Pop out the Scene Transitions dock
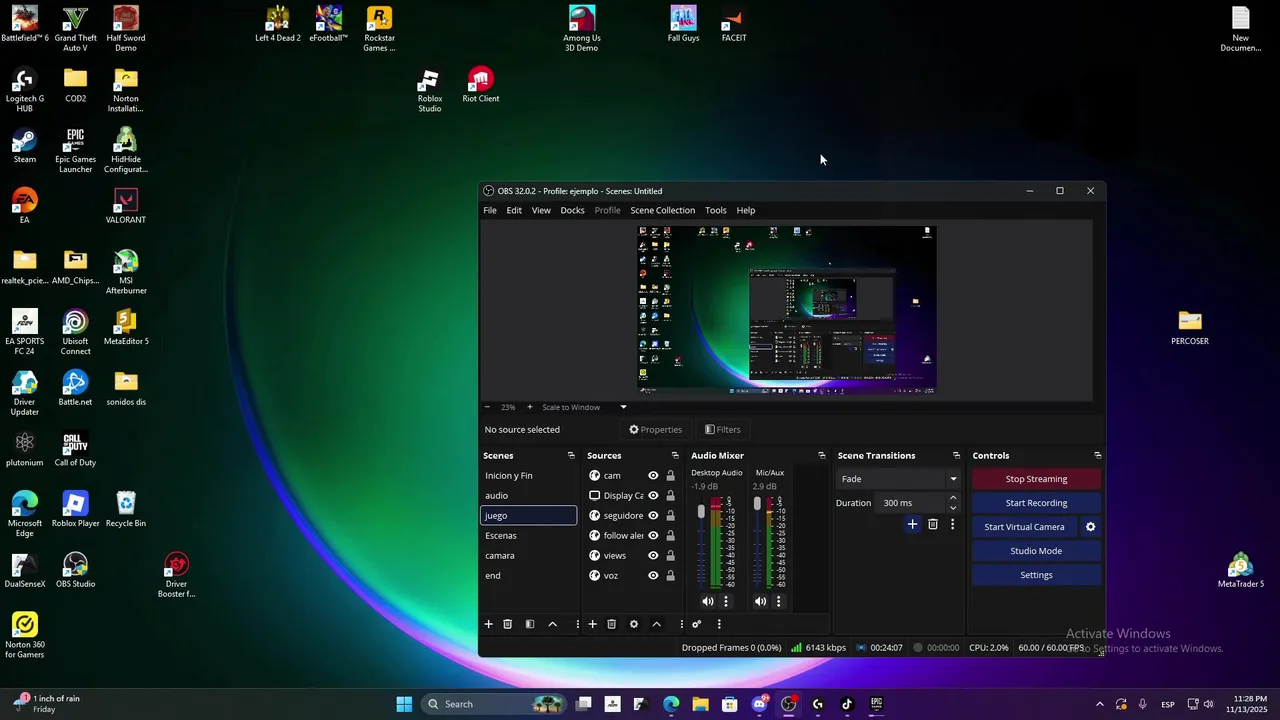Screen dimensions: 1280x720 tap(956, 456)
